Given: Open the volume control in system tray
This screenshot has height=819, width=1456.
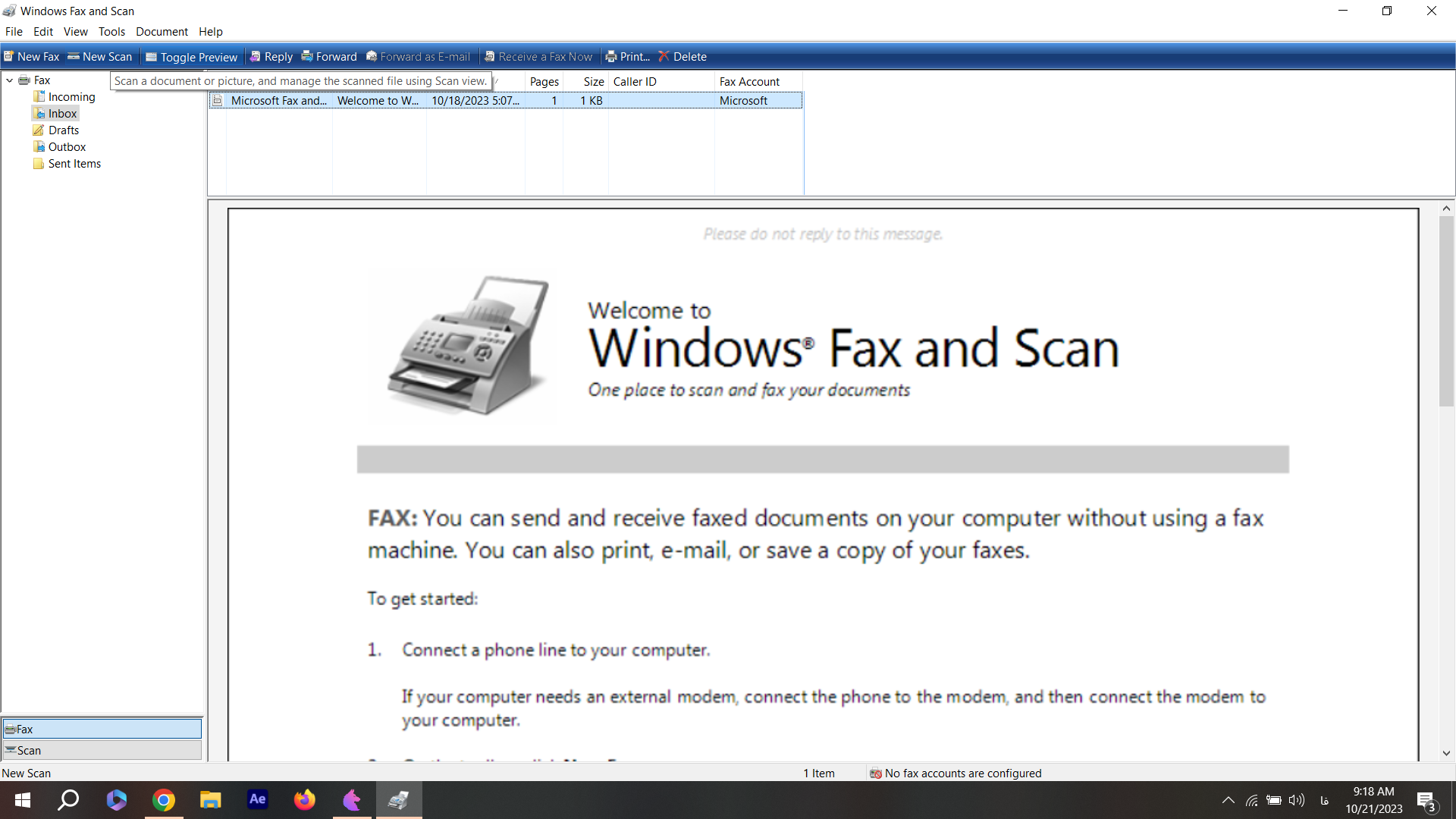Looking at the screenshot, I should coord(1297,800).
